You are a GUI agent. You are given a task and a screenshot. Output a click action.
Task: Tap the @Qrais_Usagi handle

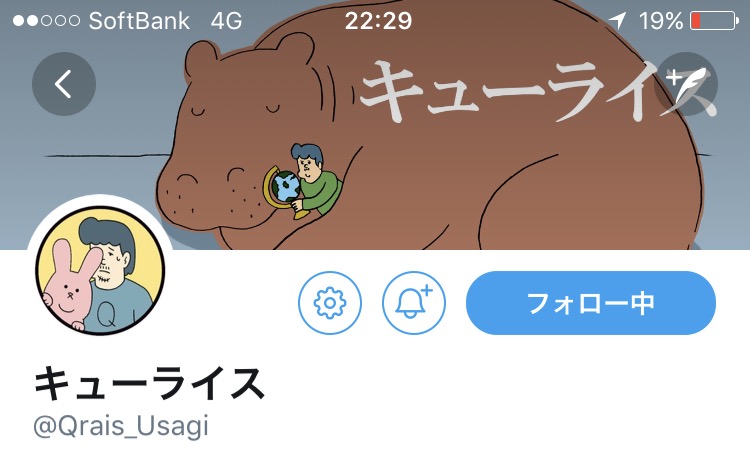[x=121, y=425]
